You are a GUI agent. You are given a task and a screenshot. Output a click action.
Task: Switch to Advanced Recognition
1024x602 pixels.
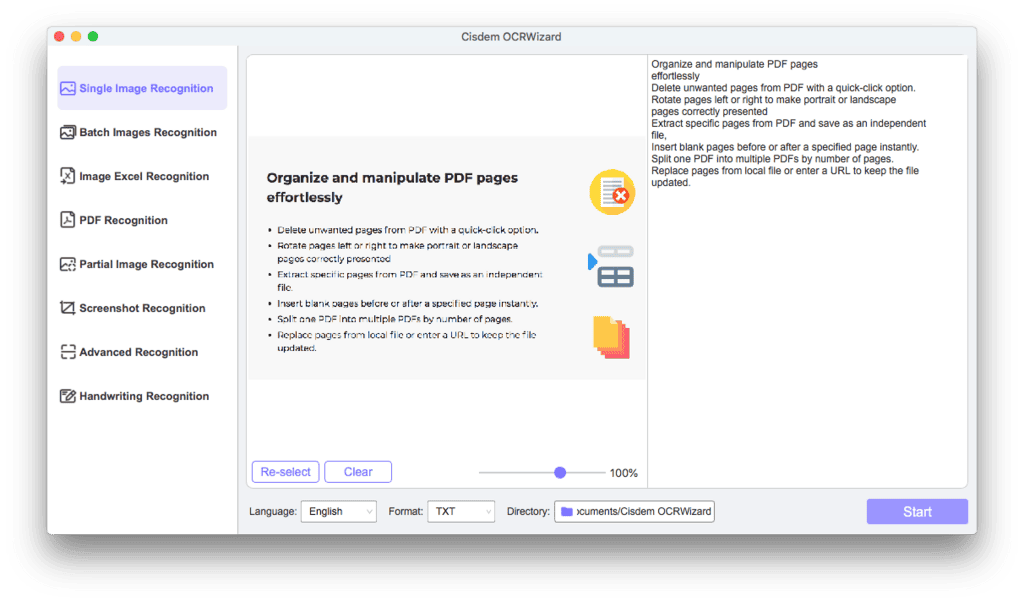click(x=142, y=352)
